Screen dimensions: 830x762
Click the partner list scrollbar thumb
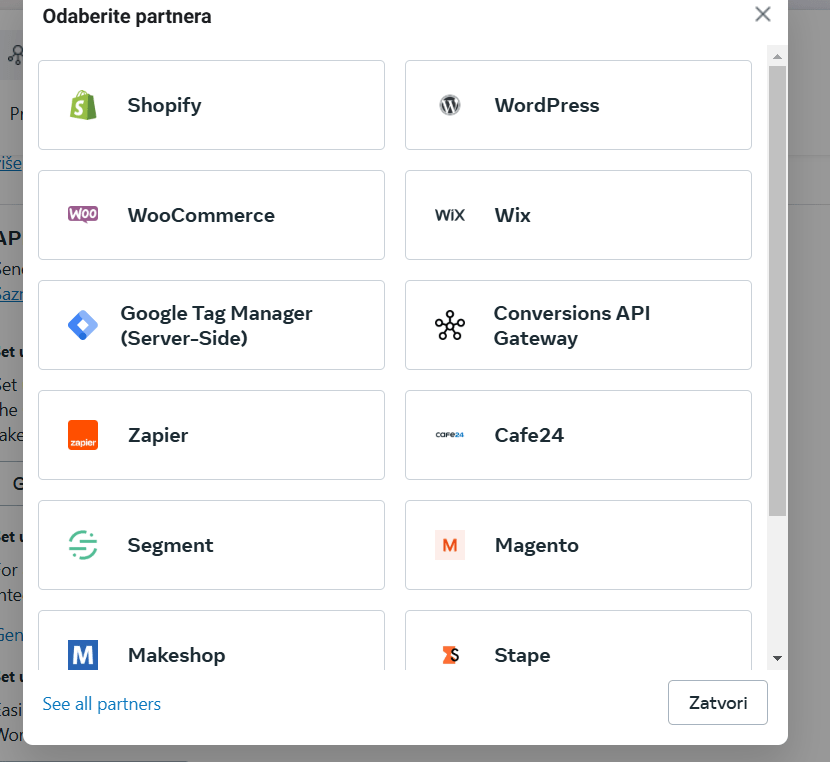click(x=777, y=291)
